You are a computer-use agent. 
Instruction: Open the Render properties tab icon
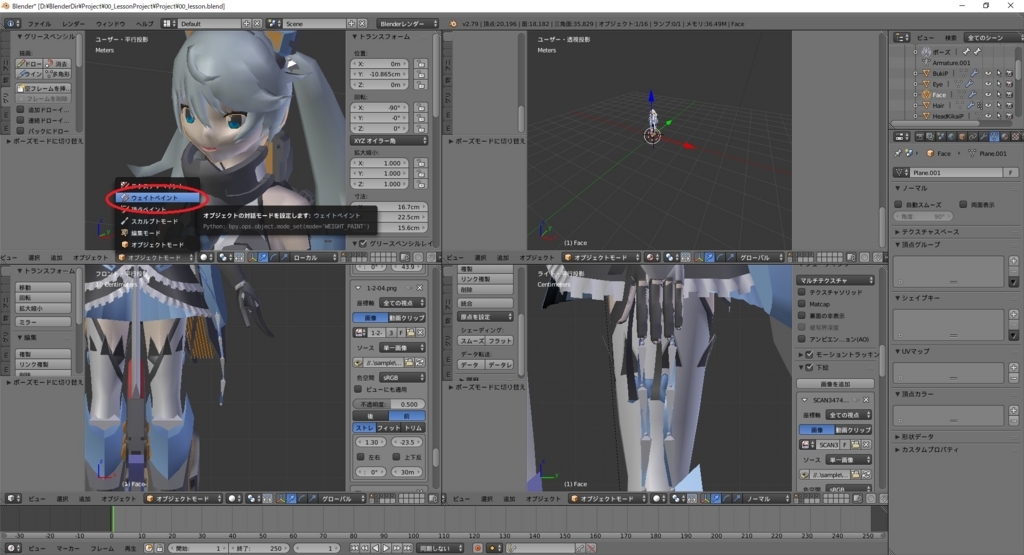pos(920,136)
